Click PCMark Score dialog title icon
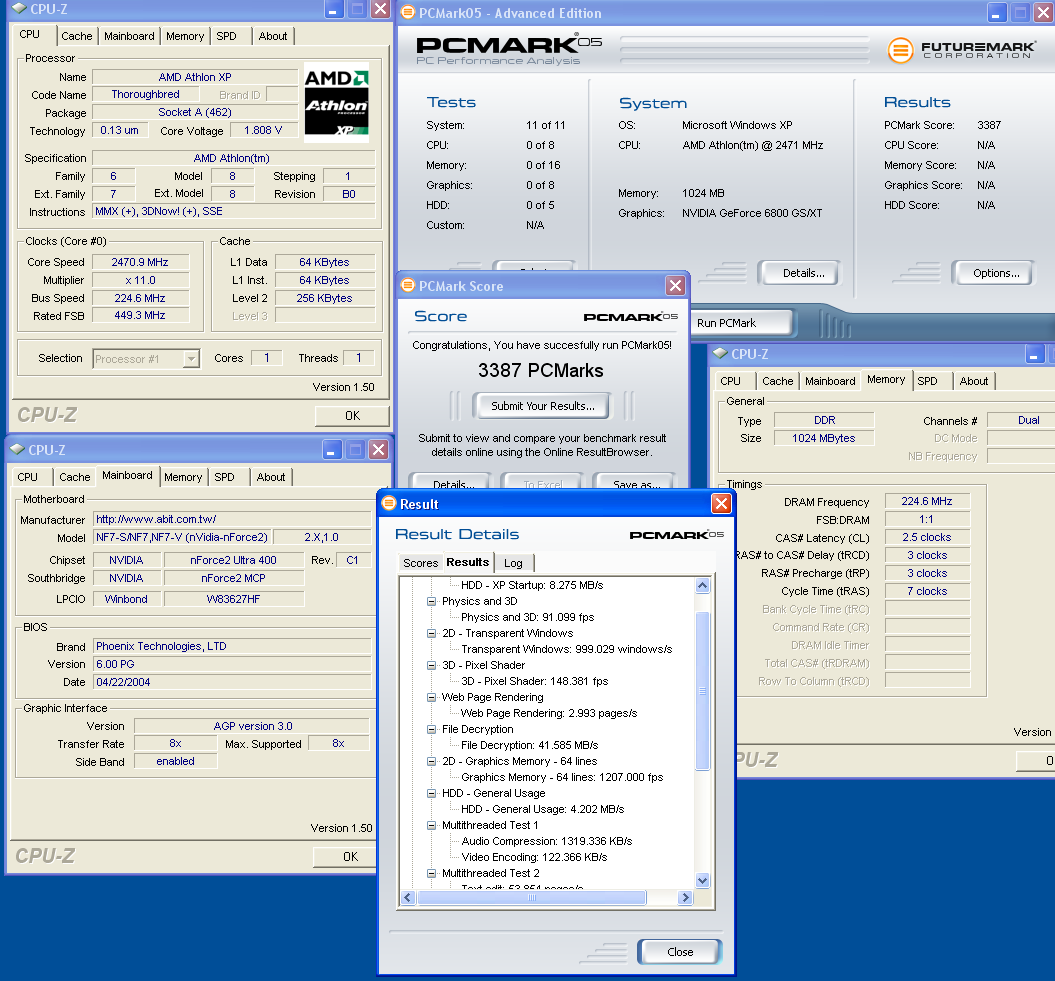1055x981 pixels. pyautogui.click(x=408, y=285)
